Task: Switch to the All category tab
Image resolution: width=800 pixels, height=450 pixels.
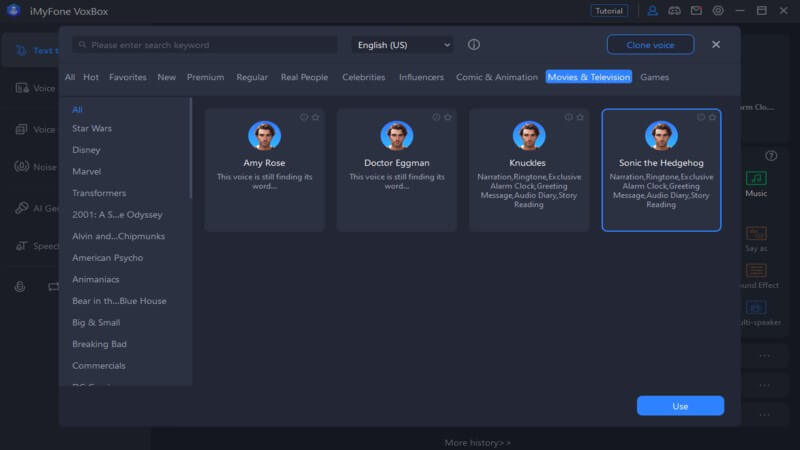Action: (70, 77)
